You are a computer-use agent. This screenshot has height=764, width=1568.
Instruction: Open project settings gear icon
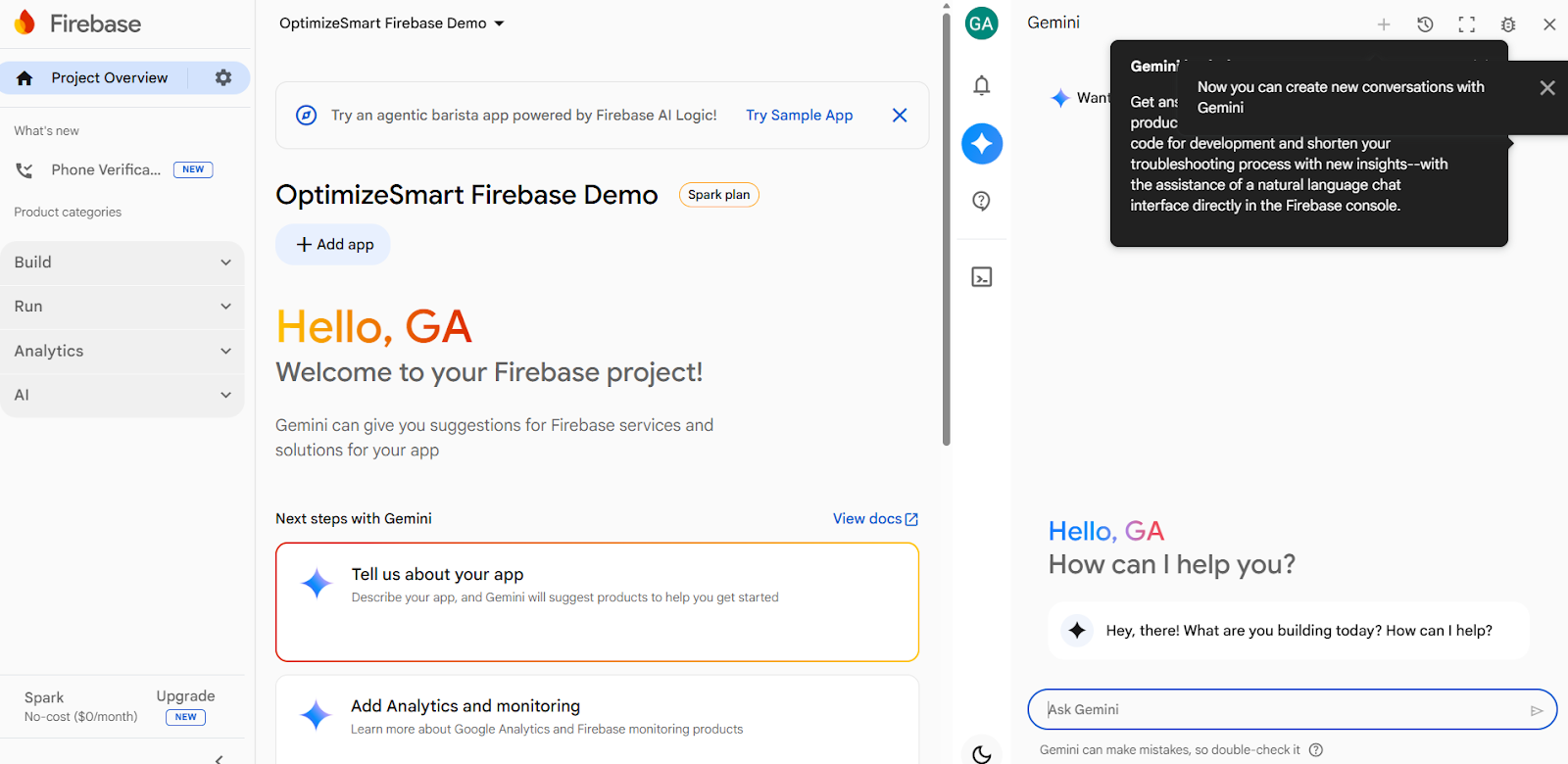(223, 77)
